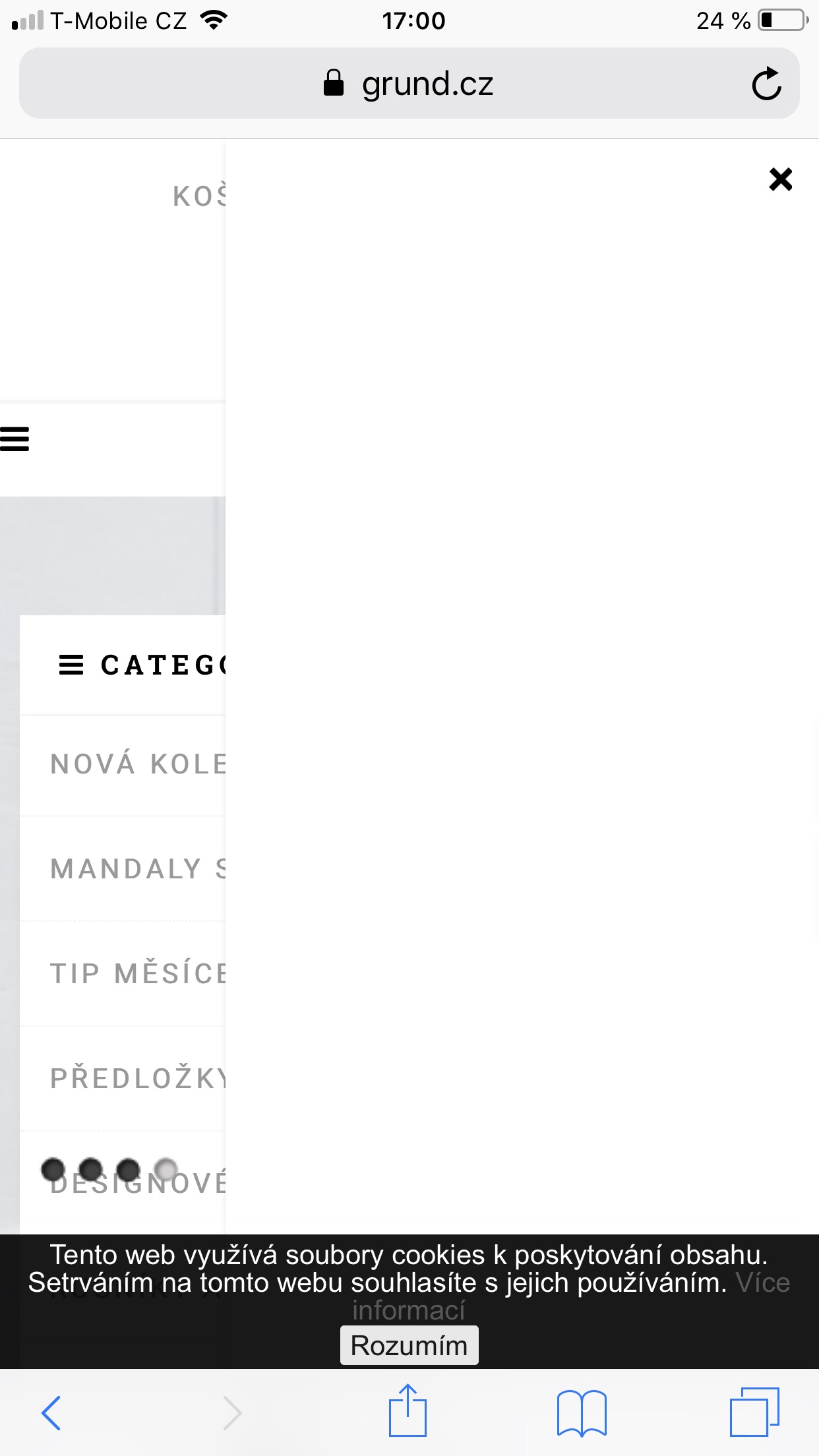Open the Safari share sheet
The width and height of the screenshot is (819, 1456).
pyautogui.click(x=408, y=1411)
